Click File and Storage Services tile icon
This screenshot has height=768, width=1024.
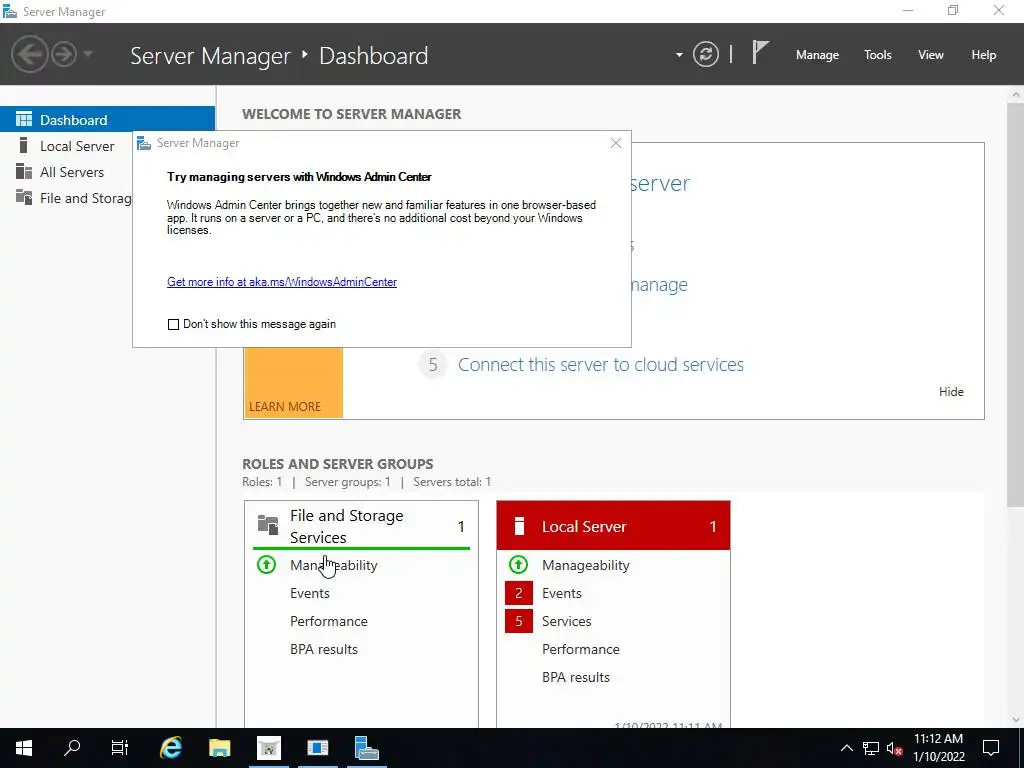pyautogui.click(x=268, y=524)
